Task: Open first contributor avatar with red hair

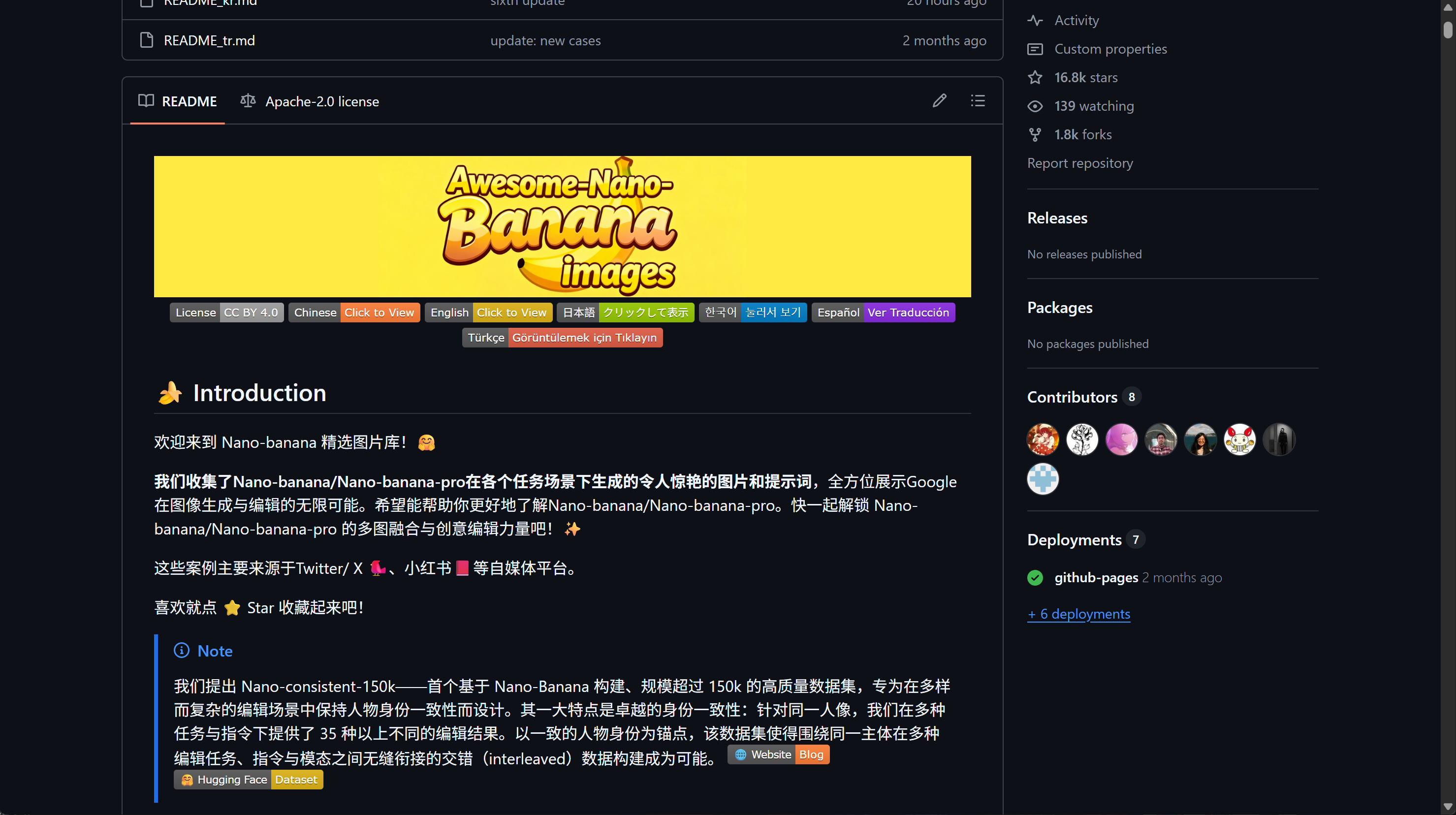Action: (x=1043, y=439)
